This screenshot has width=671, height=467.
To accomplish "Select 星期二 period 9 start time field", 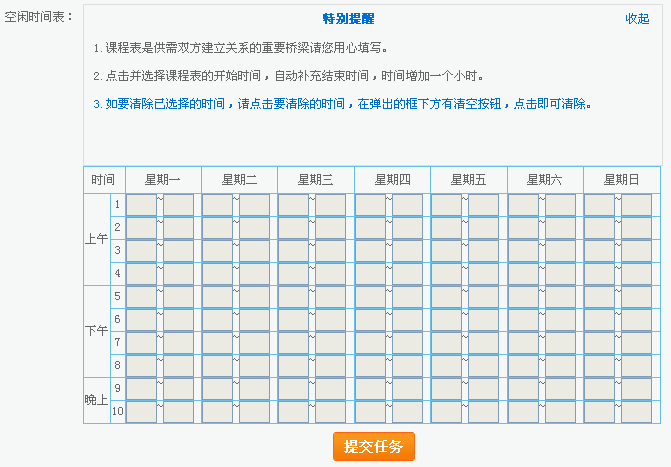I will [217, 389].
